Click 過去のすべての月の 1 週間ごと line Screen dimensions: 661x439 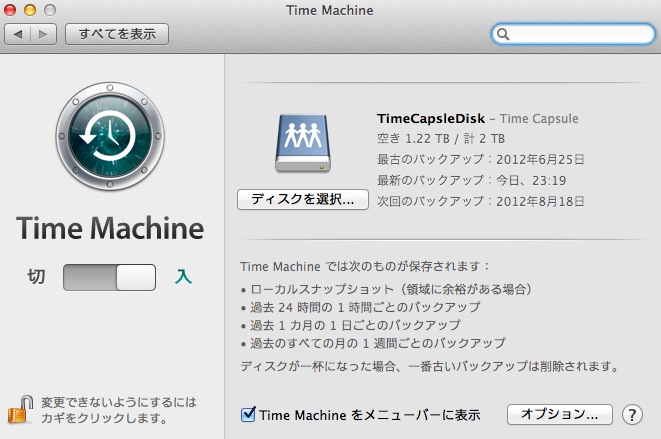point(373,343)
